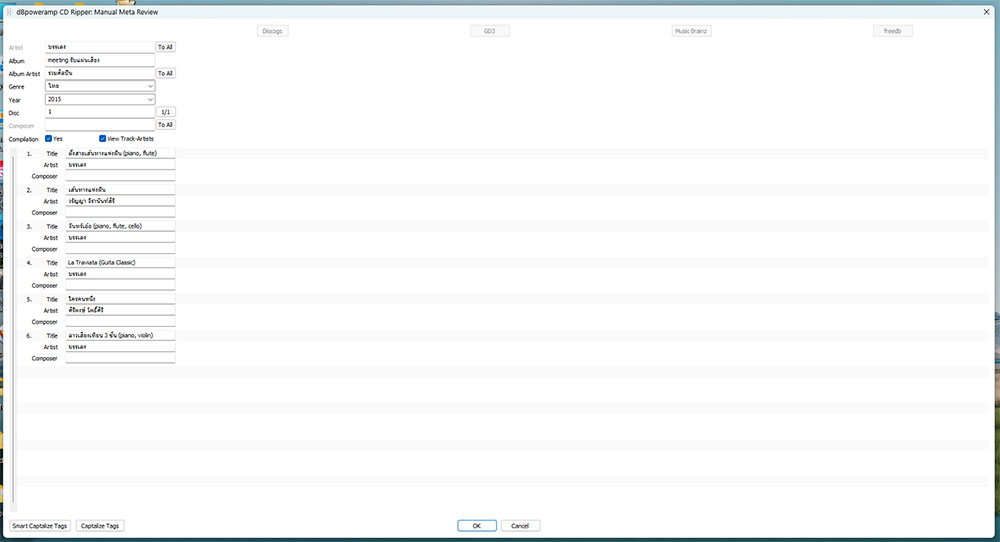
Task: Switch to the Discogs metadata tab
Action: coord(272,31)
